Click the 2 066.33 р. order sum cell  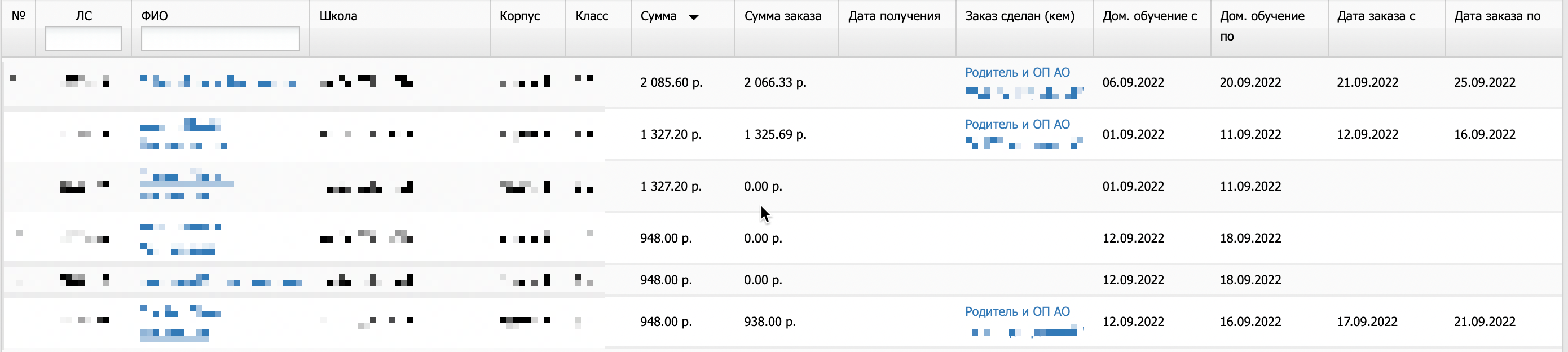(x=775, y=83)
